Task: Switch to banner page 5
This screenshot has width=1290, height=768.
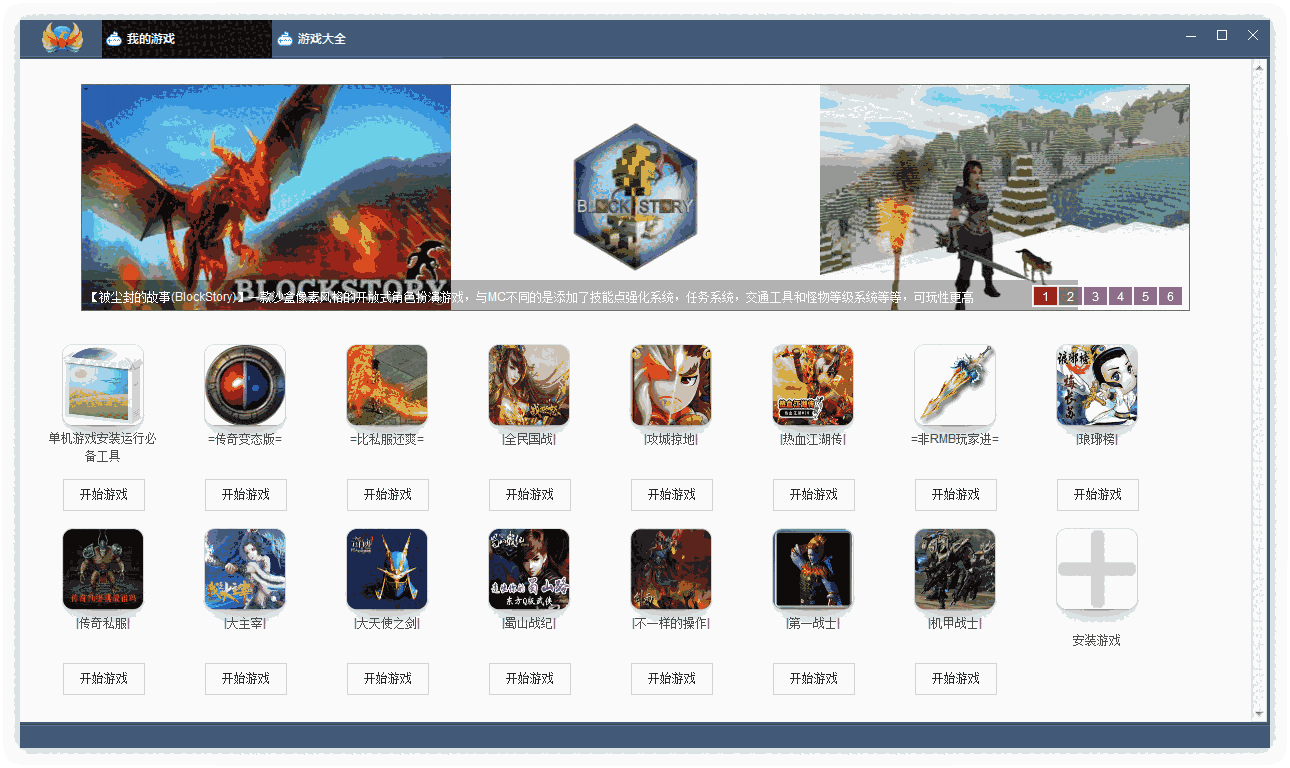Action: [x=1145, y=296]
